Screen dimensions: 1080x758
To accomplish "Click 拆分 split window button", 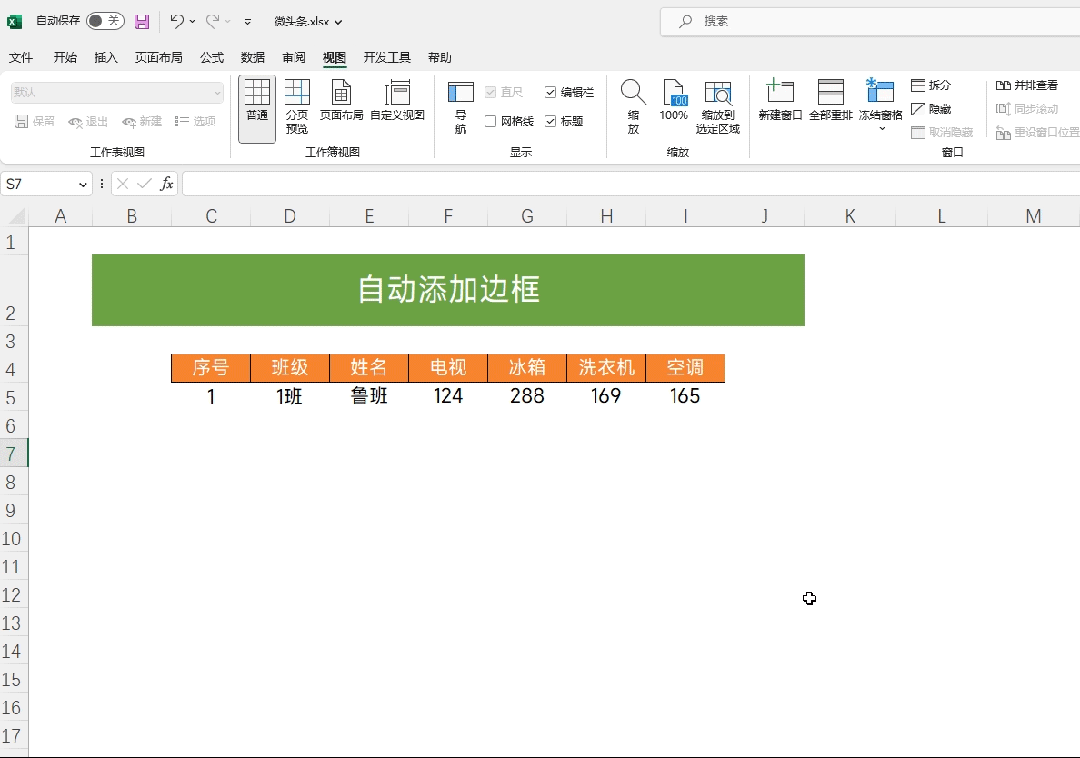I will tap(931, 85).
